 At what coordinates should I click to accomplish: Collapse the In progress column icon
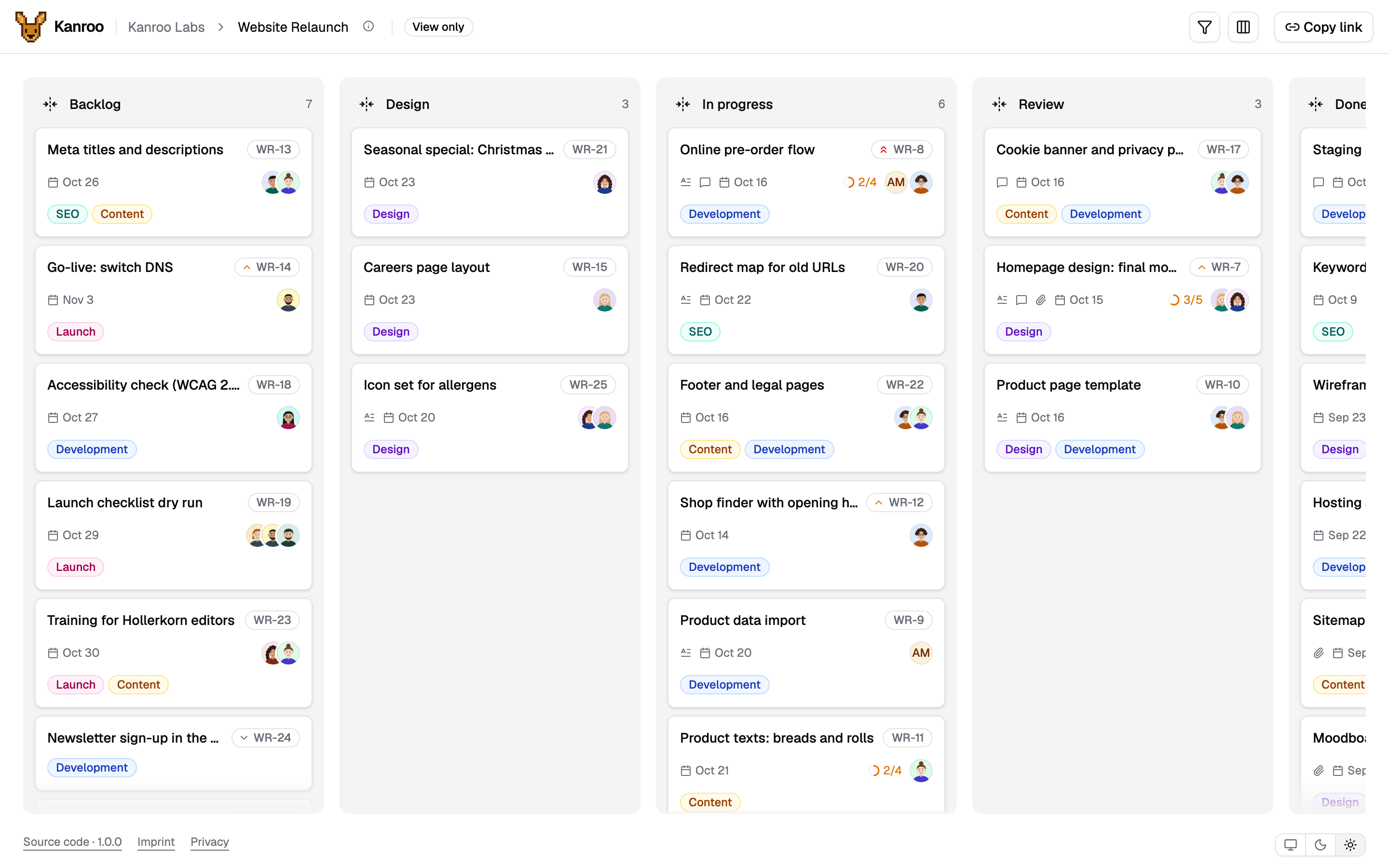[683, 104]
